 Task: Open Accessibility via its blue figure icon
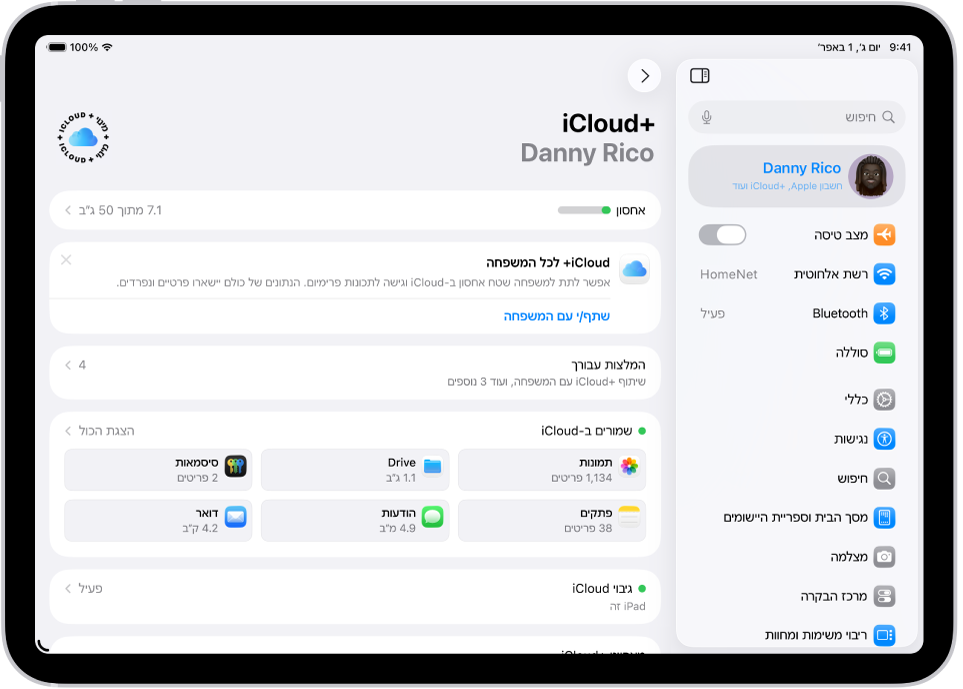tap(884, 438)
